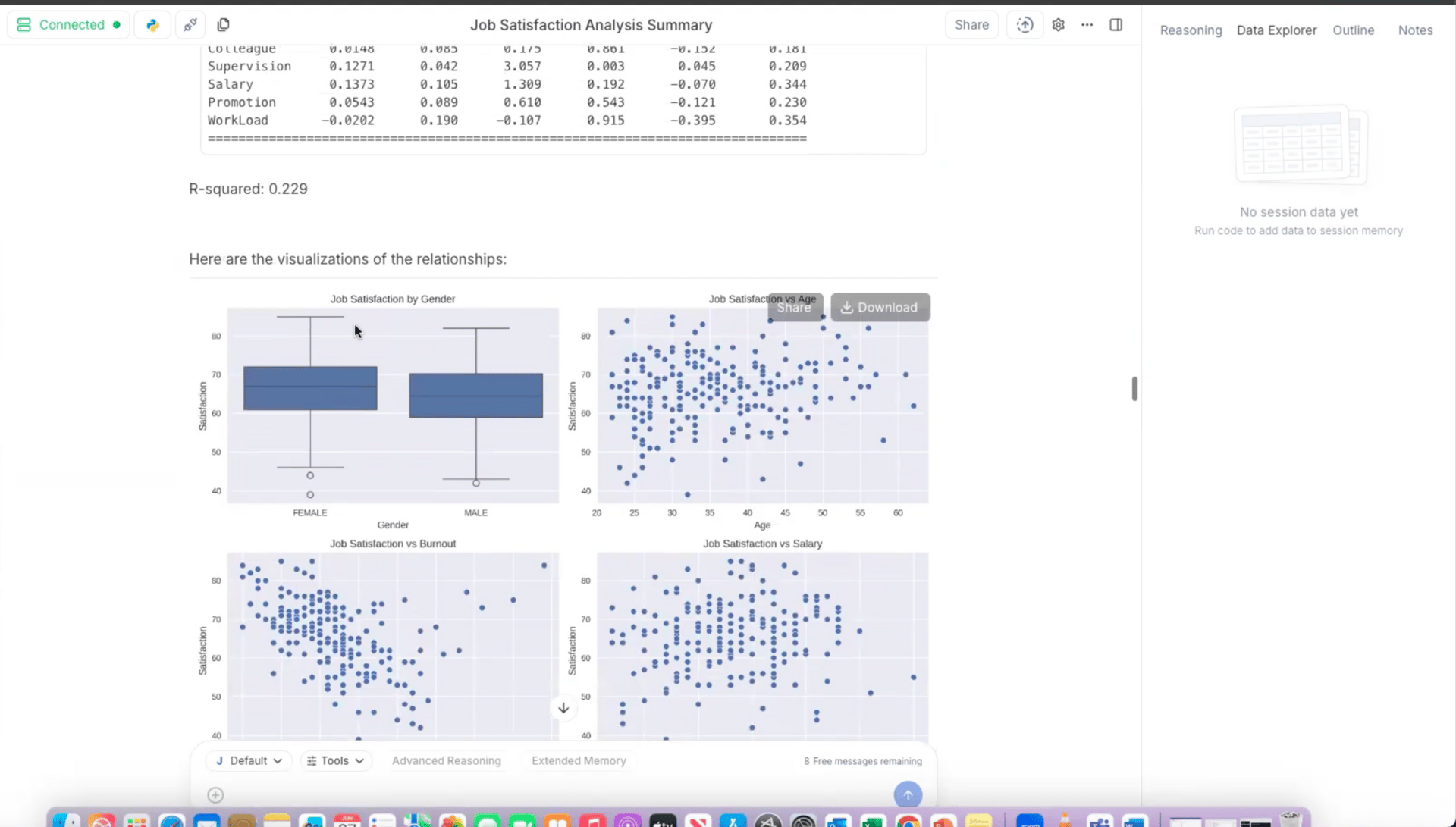This screenshot has height=827, width=1456.
Task: Switch to the Outline tab
Action: 1353,30
